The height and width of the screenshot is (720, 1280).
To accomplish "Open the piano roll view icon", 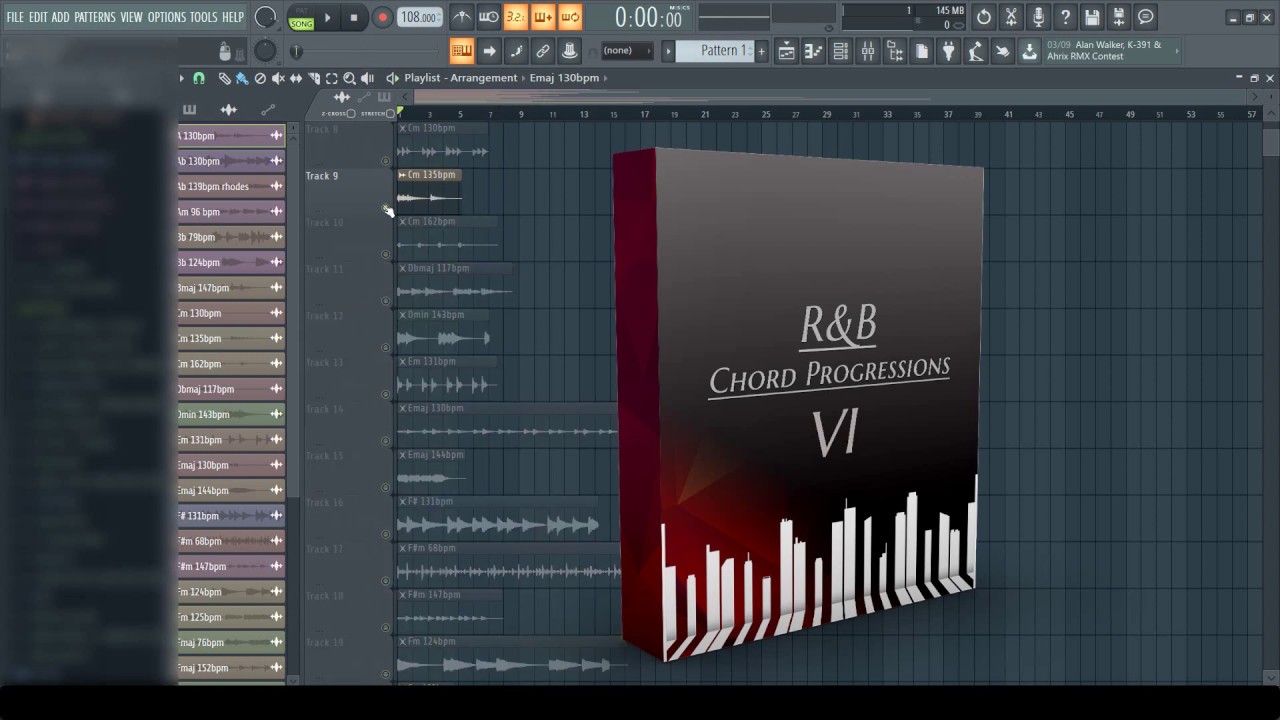I will [x=814, y=51].
